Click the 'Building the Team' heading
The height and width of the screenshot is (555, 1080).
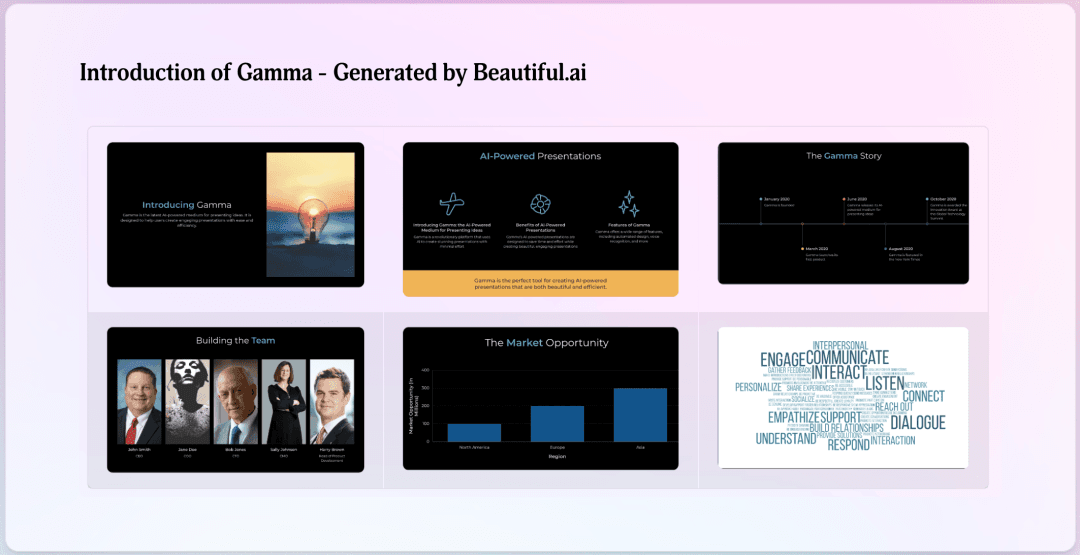pos(236,340)
